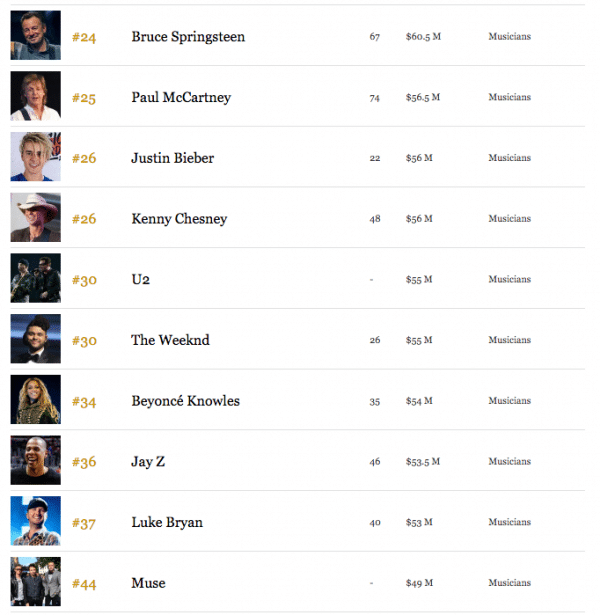The width and height of the screenshot is (600, 615).
Task: Click Jay Z's thumbnail photo
Action: click(x=36, y=460)
